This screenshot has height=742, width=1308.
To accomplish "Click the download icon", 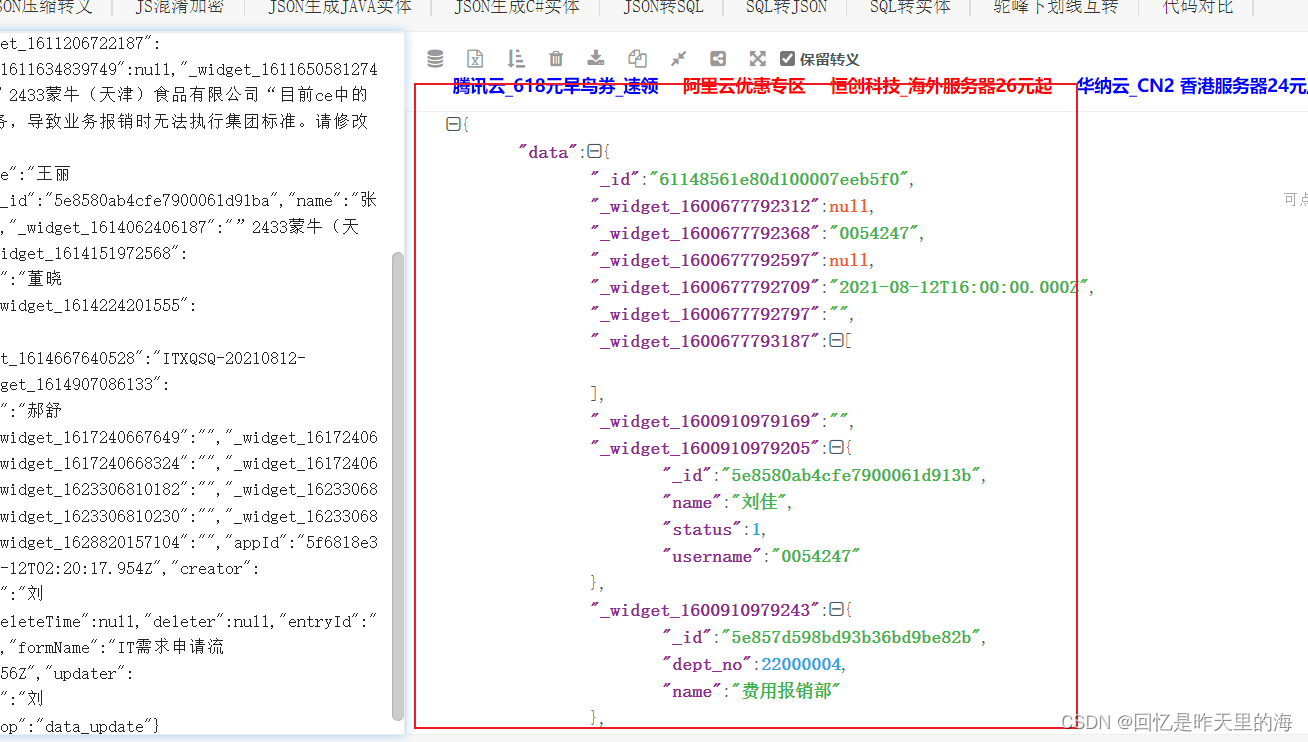I will (596, 58).
